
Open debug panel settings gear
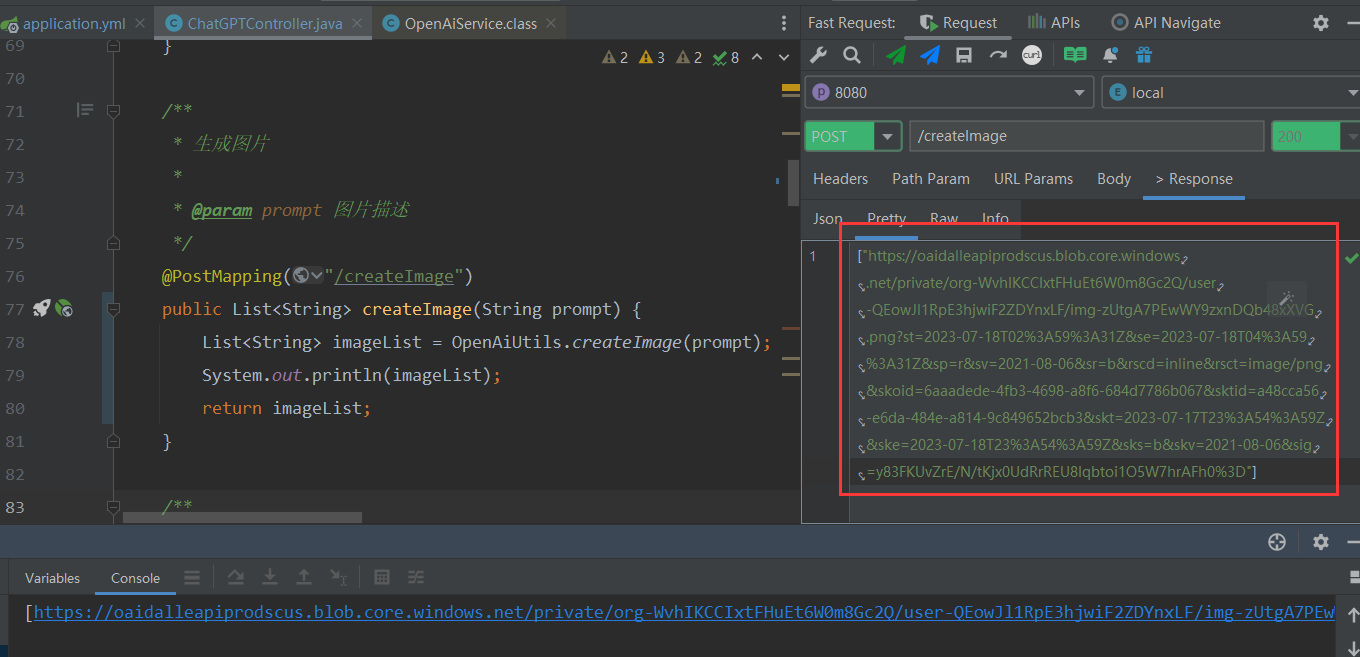[x=1321, y=542]
